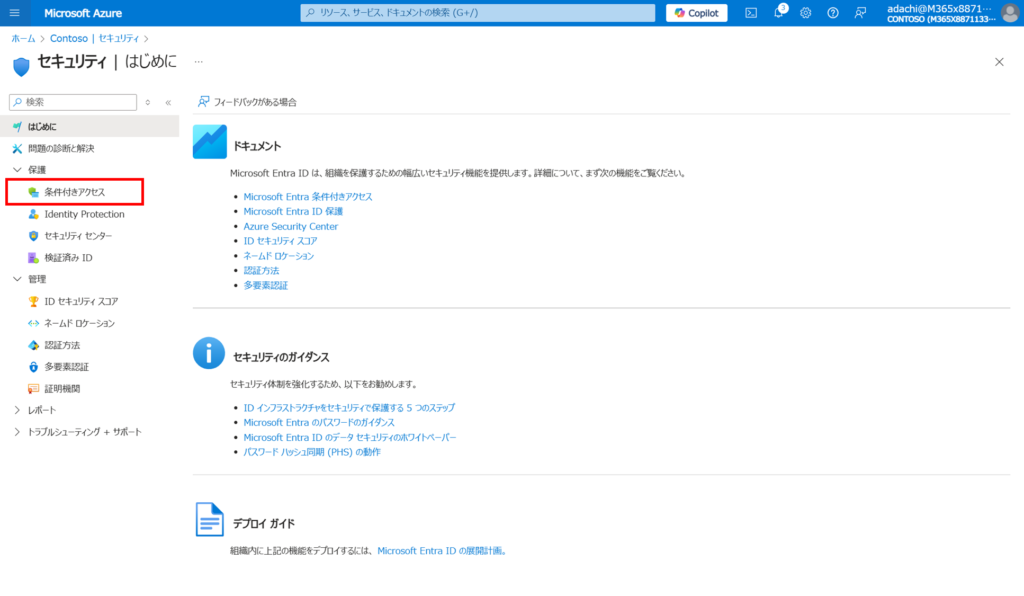Click the 認証方法 diamond icon
Viewport: 1024px width, 596px height.
pyautogui.click(x=33, y=345)
